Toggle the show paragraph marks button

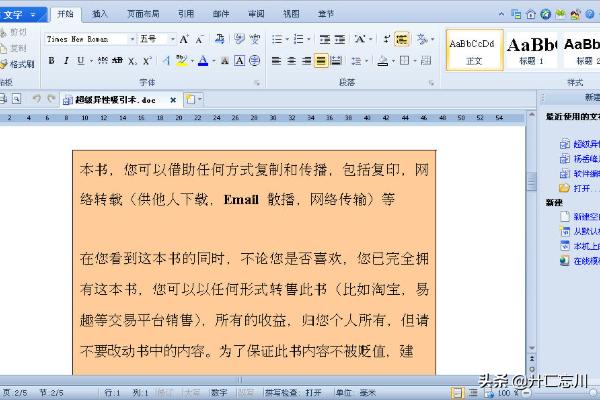point(401,39)
